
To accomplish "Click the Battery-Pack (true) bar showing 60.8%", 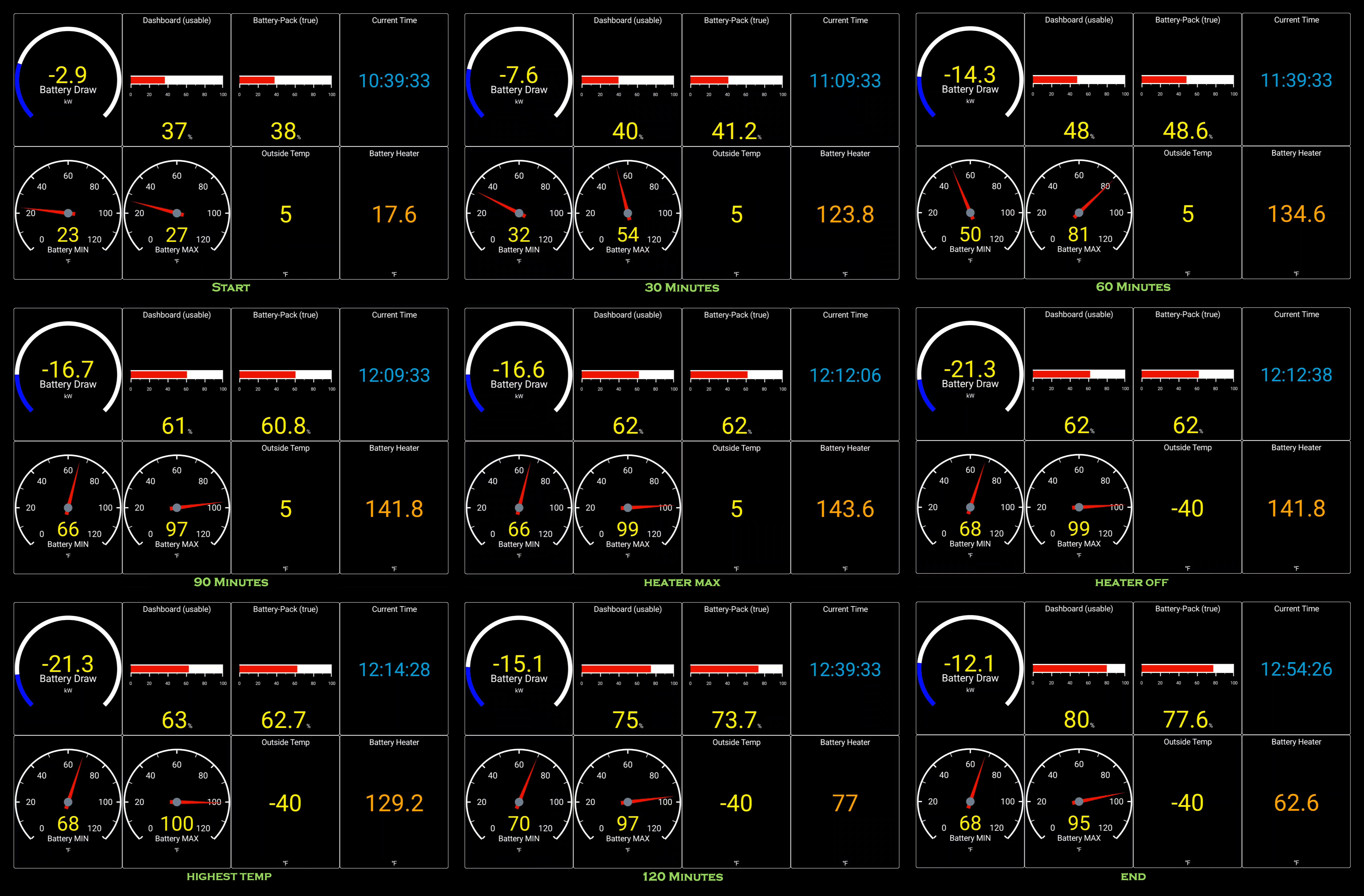I will point(285,375).
